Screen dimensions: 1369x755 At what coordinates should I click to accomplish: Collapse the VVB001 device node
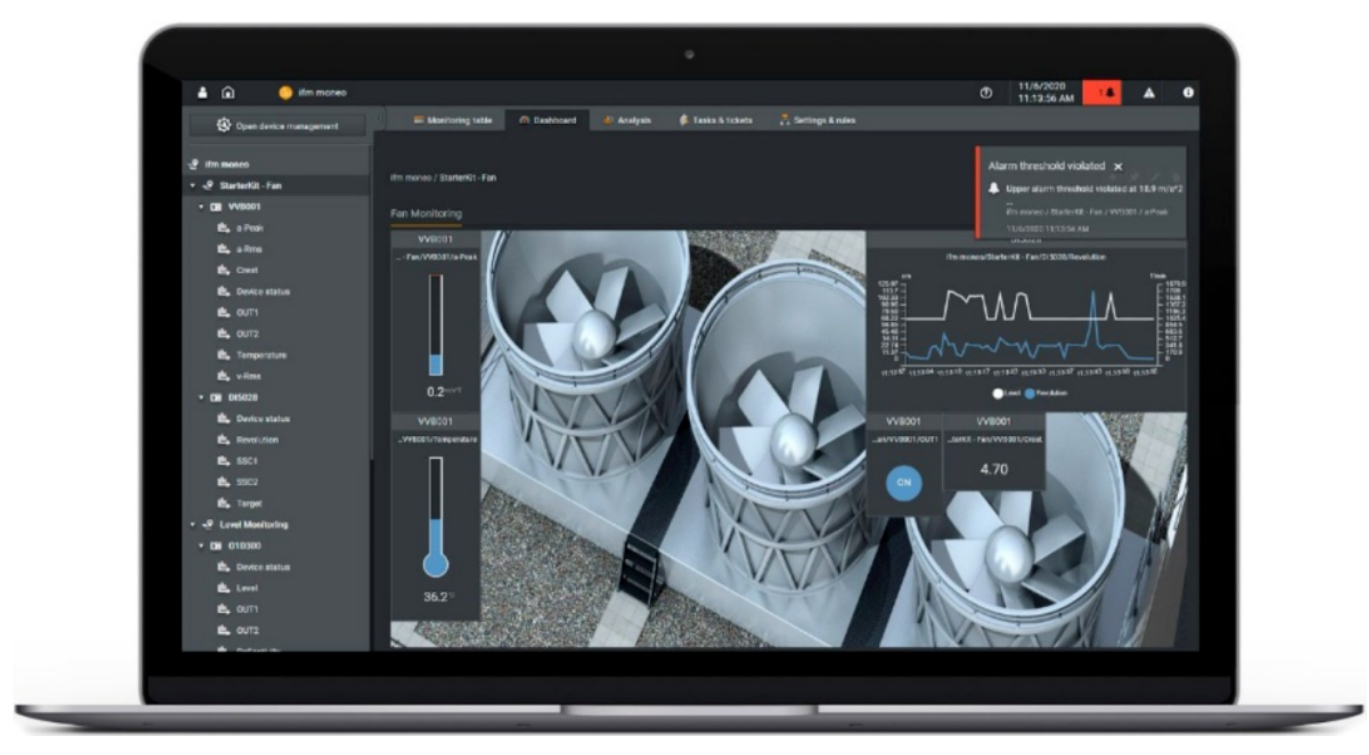202,207
